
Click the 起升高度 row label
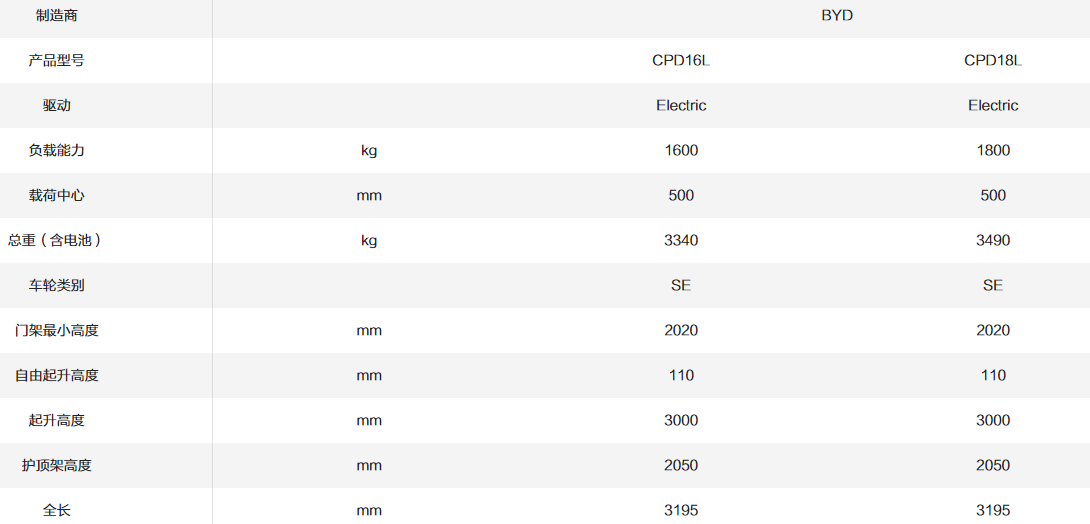click(57, 420)
